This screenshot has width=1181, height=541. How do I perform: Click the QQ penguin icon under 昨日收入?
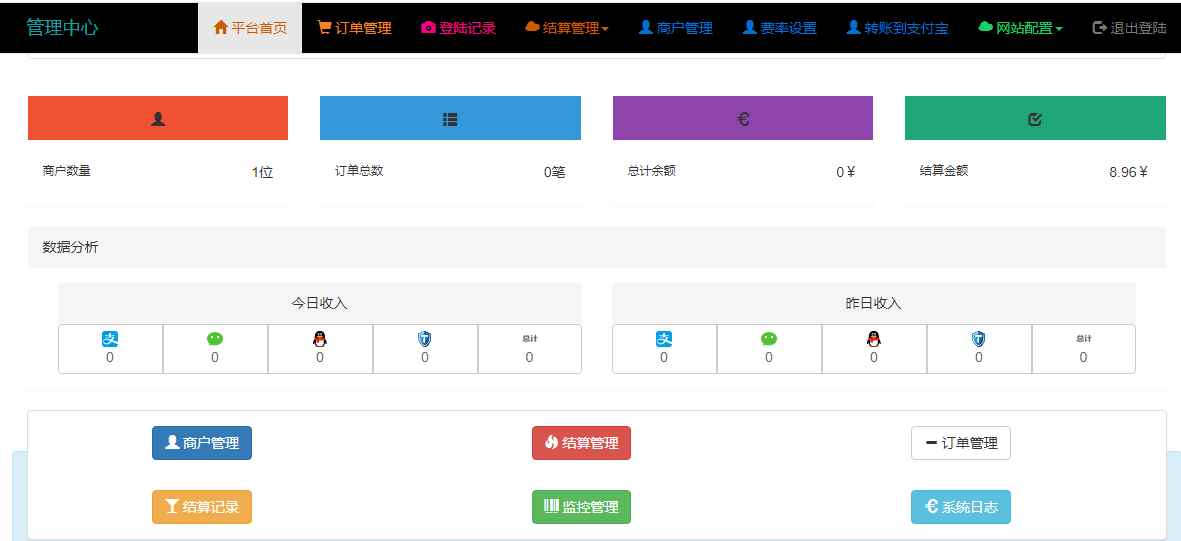click(873, 339)
